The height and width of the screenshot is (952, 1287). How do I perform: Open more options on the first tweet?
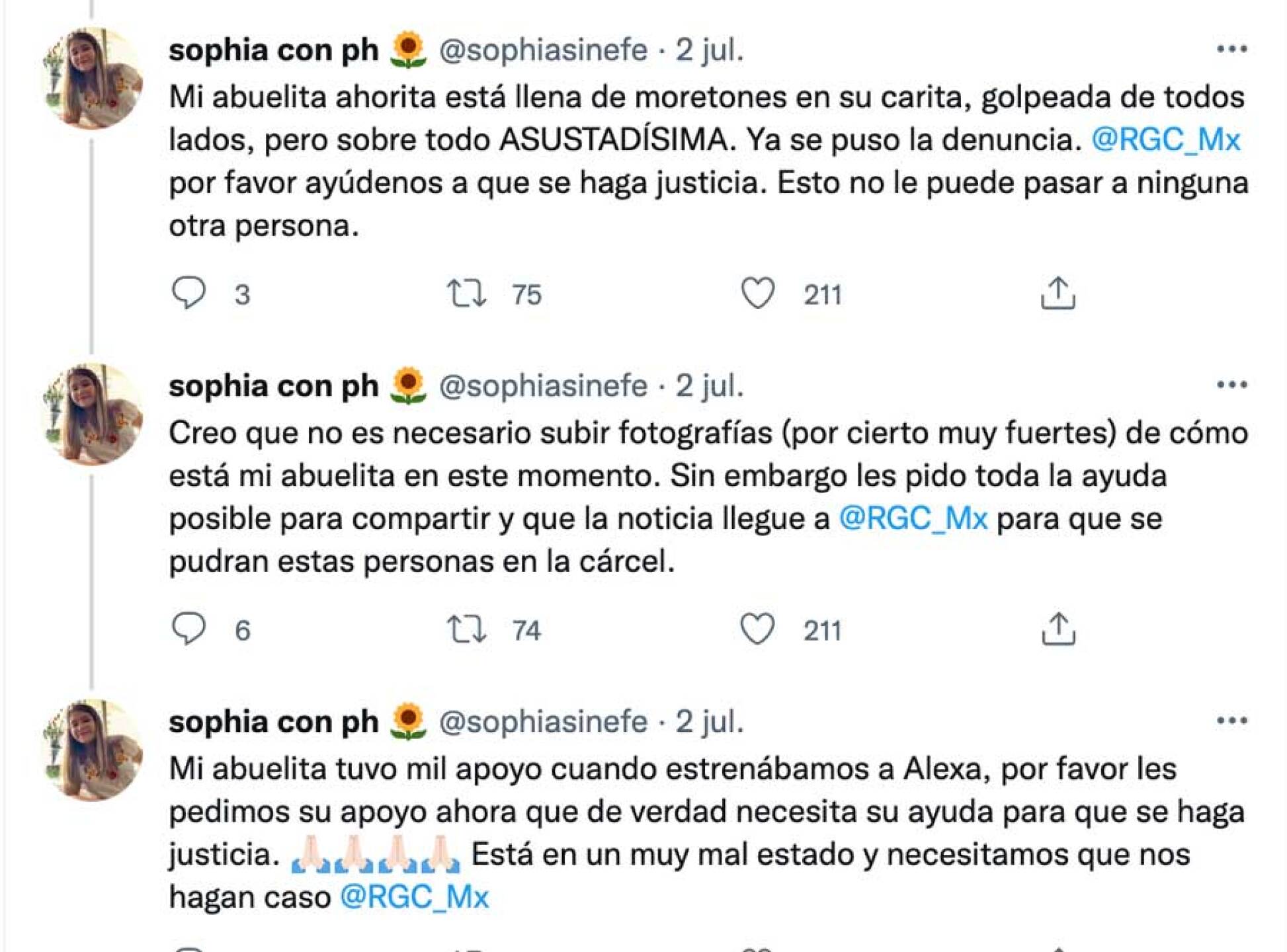point(1231,49)
